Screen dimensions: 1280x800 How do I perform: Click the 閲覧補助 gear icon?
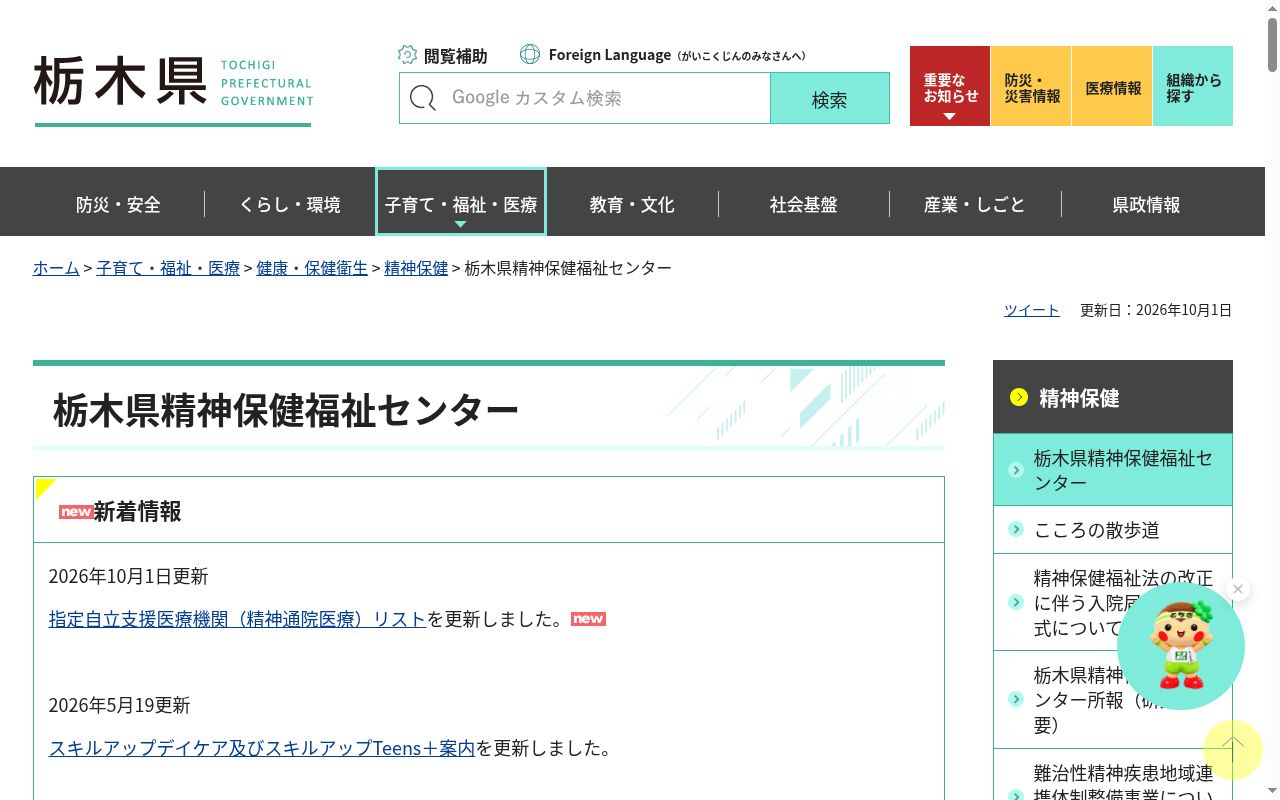[407, 55]
